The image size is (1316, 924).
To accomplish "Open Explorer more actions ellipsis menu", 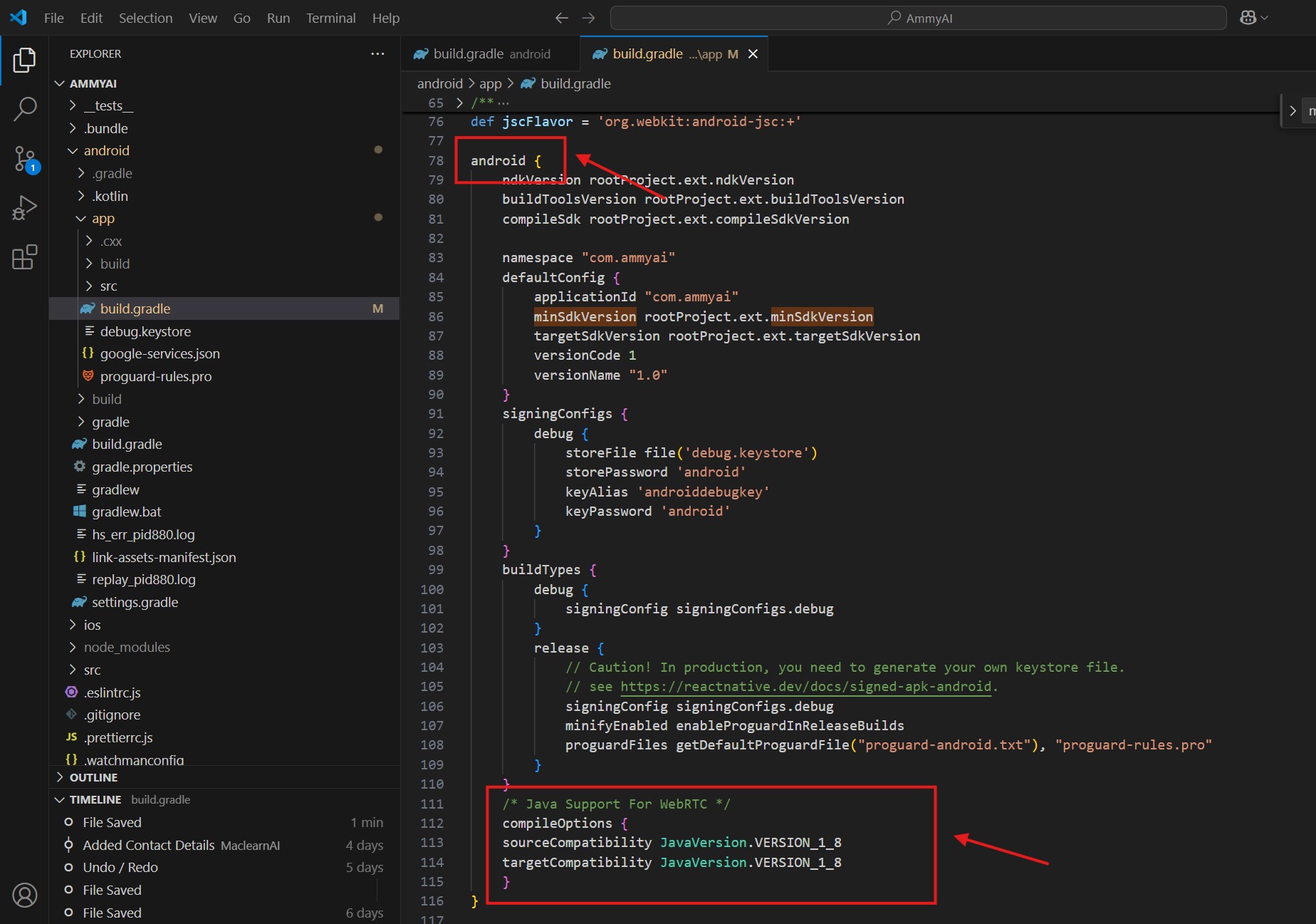I will click(377, 54).
